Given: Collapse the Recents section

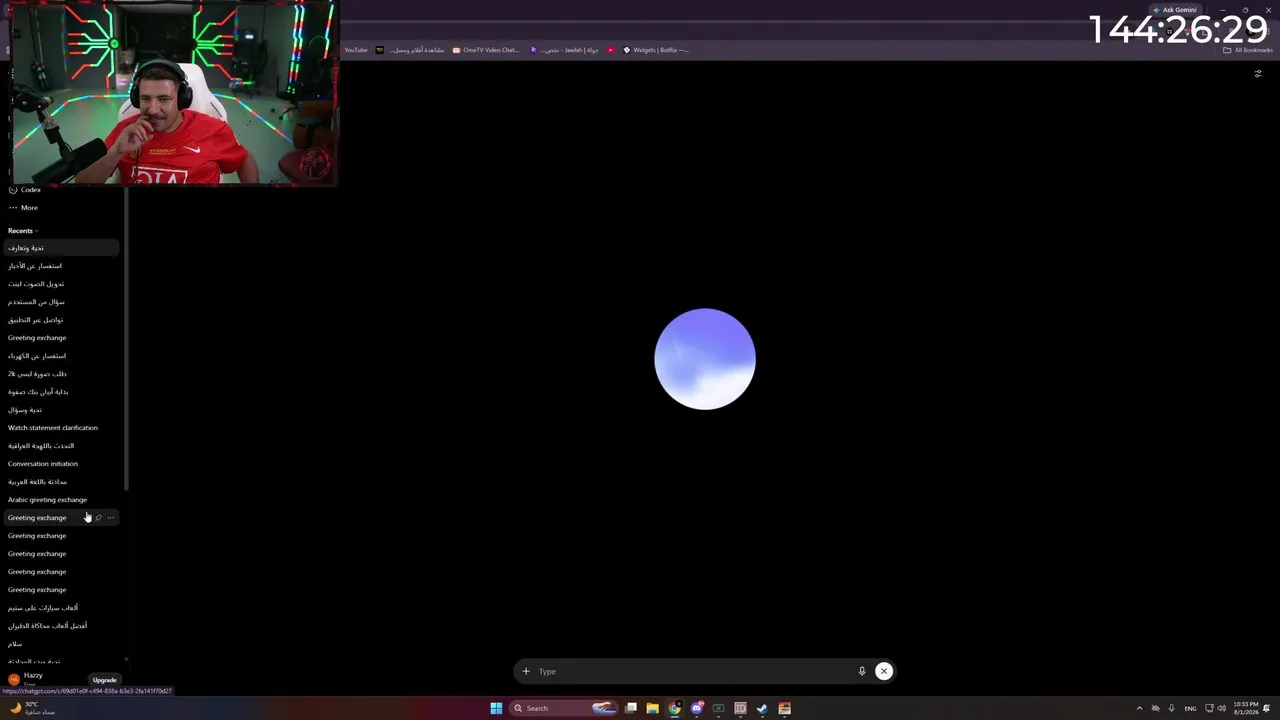Looking at the screenshot, I should 22,231.
